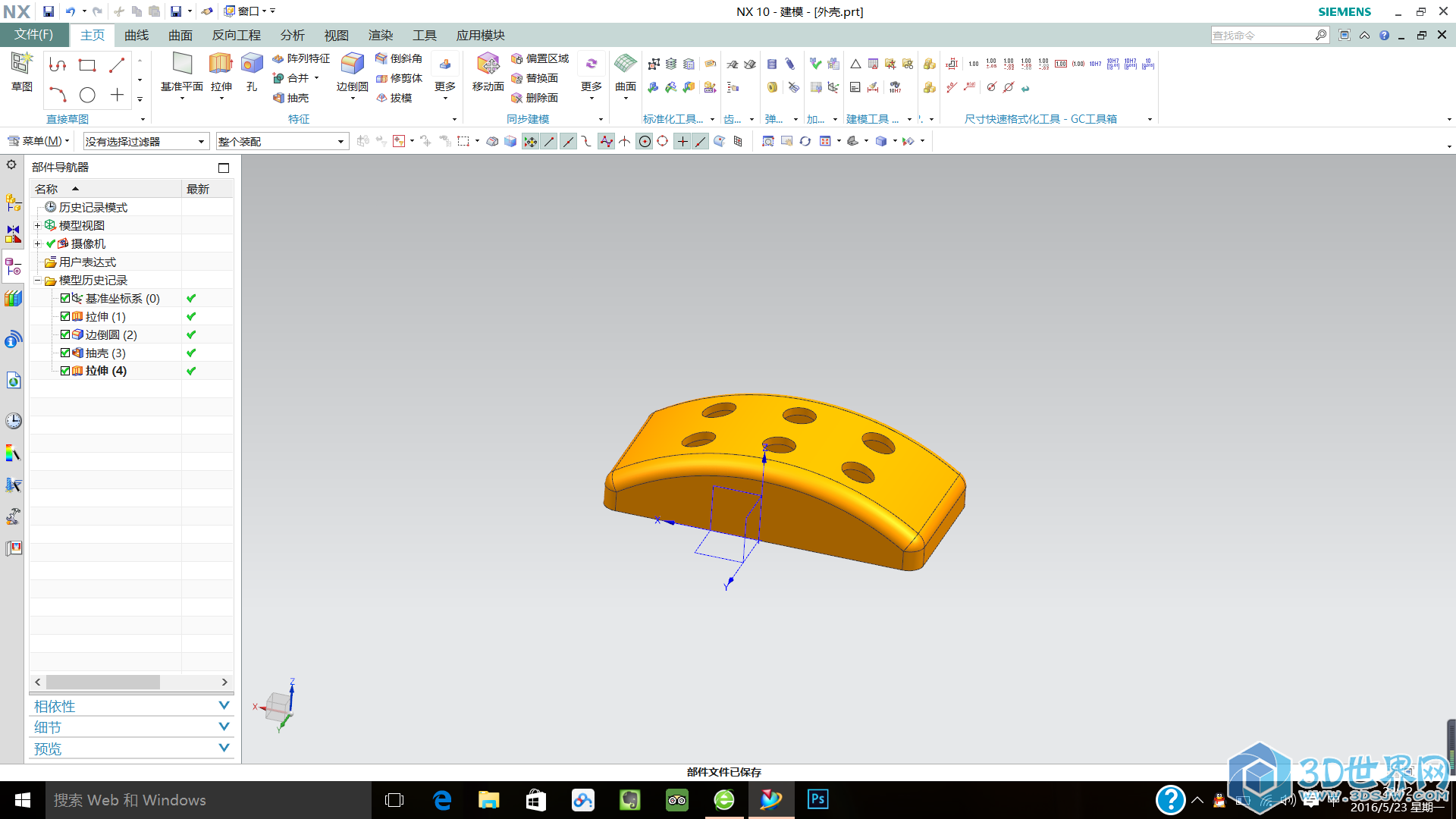
Task: Select Offset Region (偏置区域)
Action: [x=539, y=58]
